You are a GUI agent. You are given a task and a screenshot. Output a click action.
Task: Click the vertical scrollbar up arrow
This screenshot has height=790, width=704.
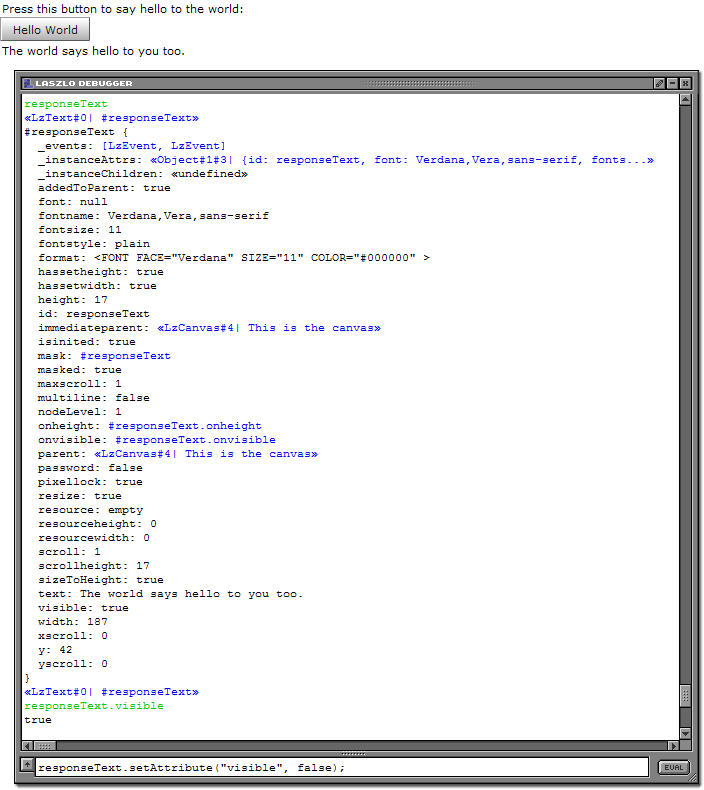685,100
